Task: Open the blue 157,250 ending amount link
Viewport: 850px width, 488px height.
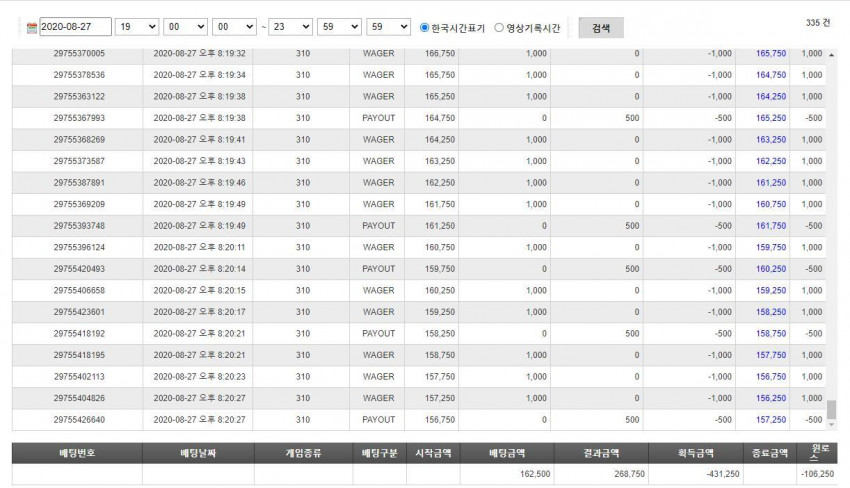Action: [x=771, y=420]
